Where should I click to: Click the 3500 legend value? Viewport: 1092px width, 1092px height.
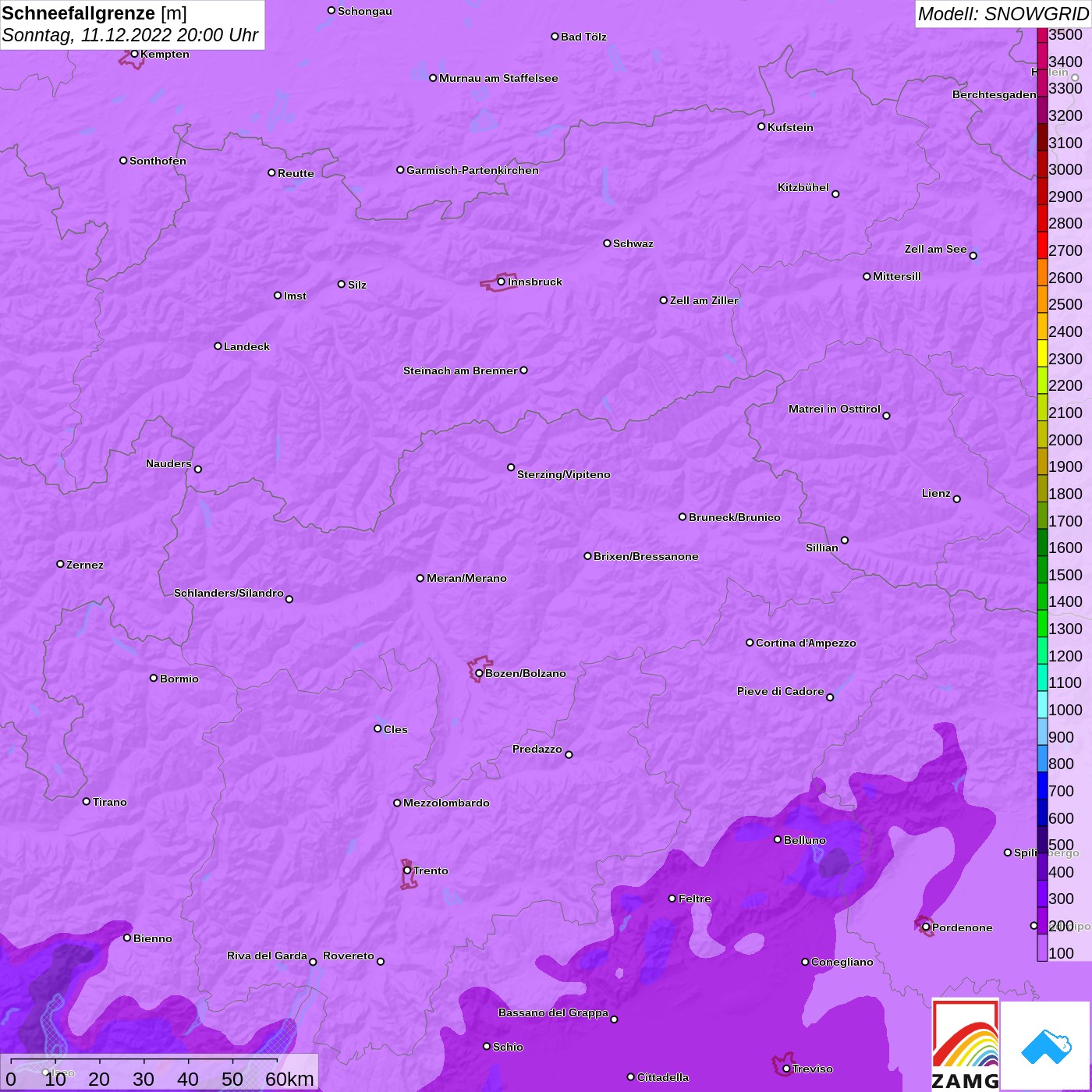tap(1065, 35)
